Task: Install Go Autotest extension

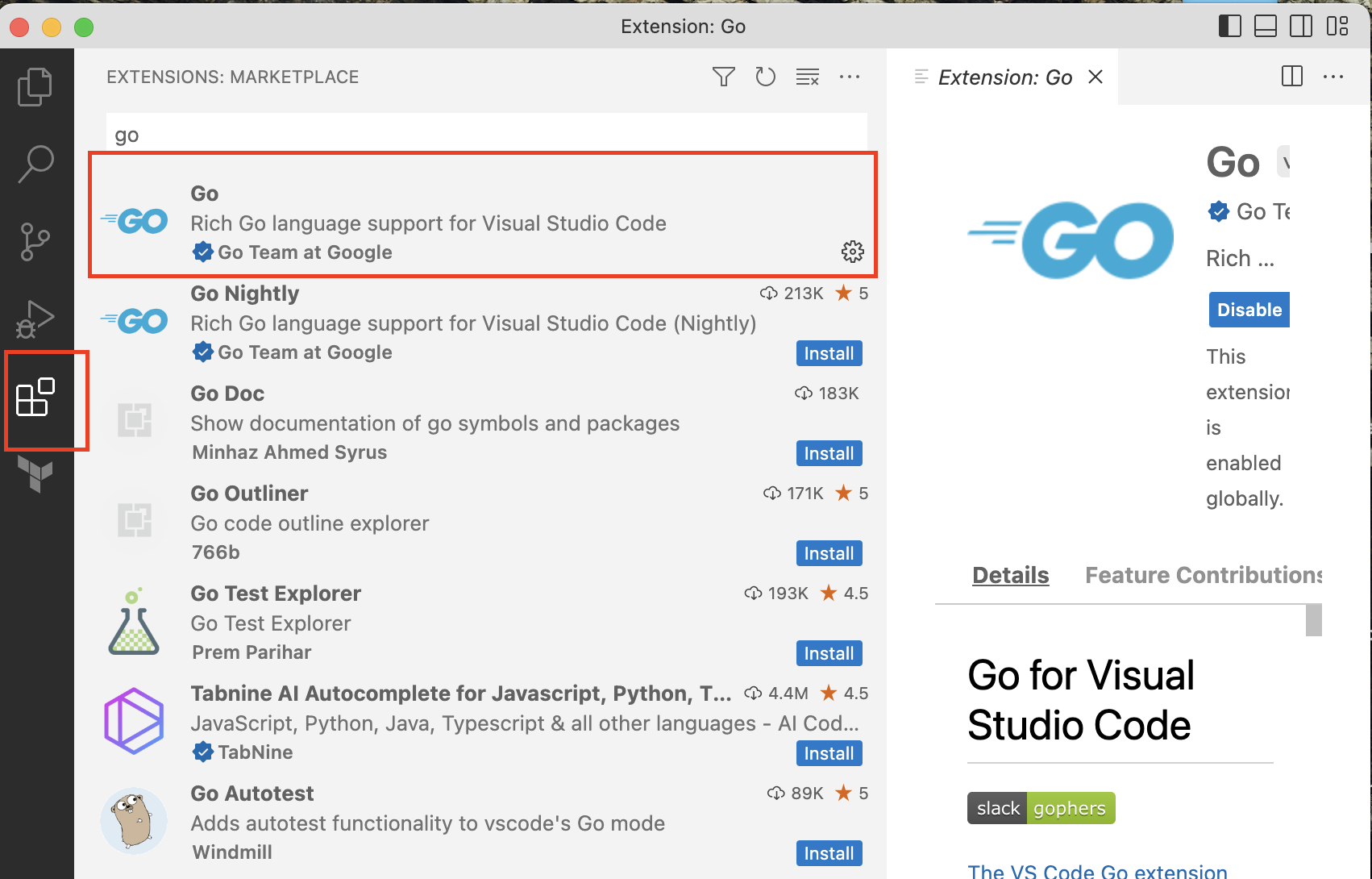Action: coord(829,853)
